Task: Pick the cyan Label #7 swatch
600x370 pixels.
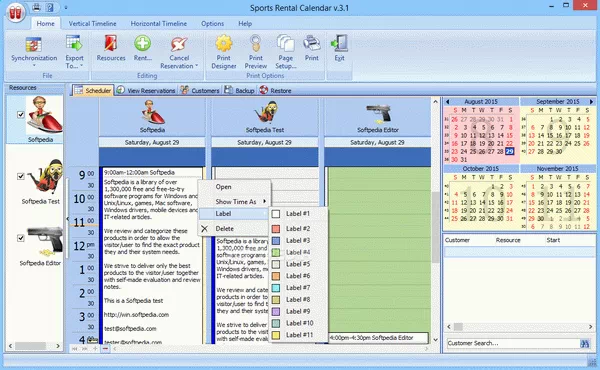Action: [276, 288]
